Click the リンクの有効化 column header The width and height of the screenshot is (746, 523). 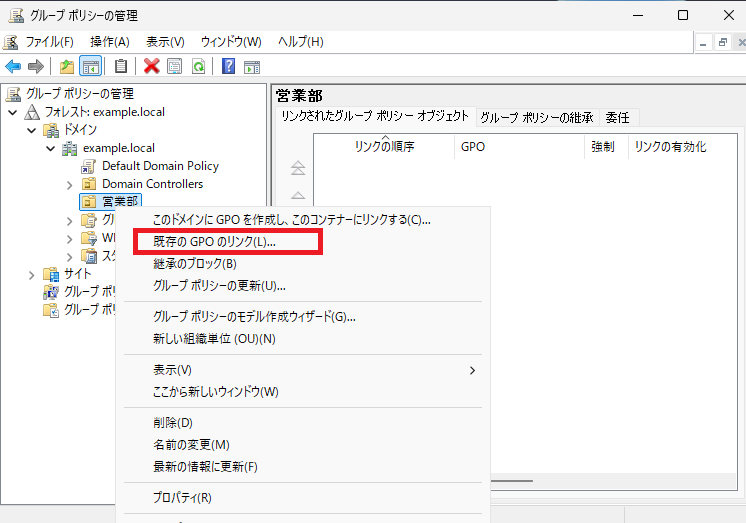coord(683,147)
